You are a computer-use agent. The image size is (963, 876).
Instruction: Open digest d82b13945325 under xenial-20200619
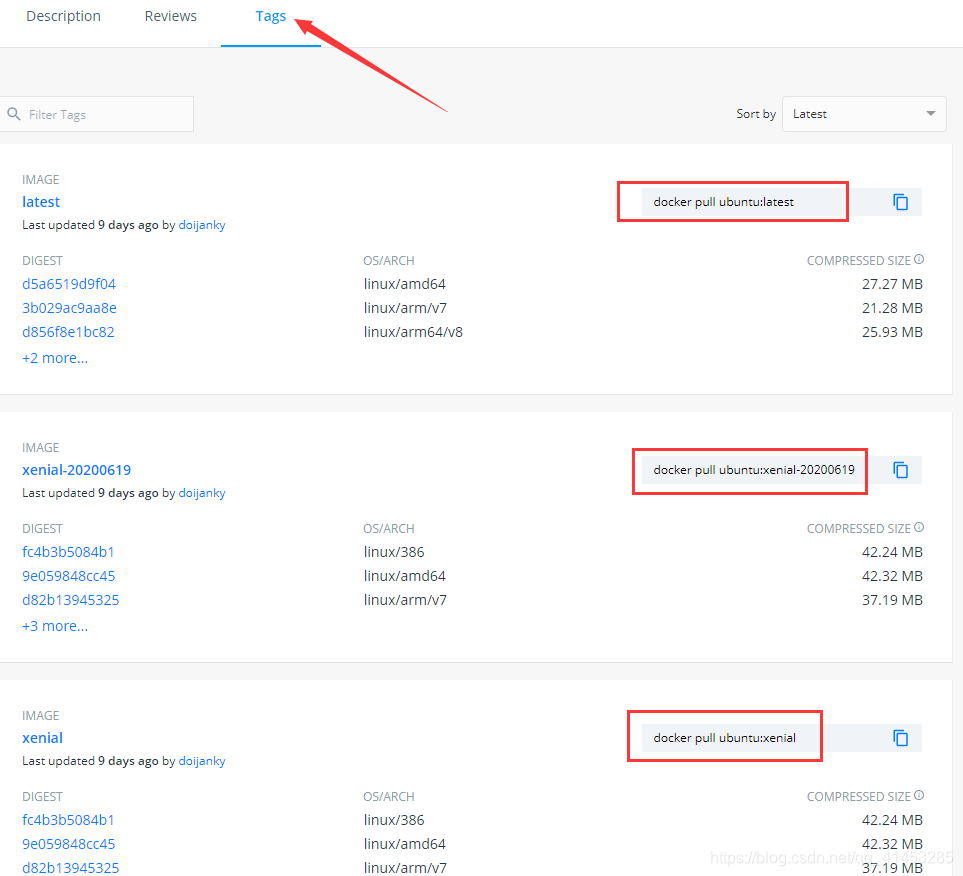71,600
